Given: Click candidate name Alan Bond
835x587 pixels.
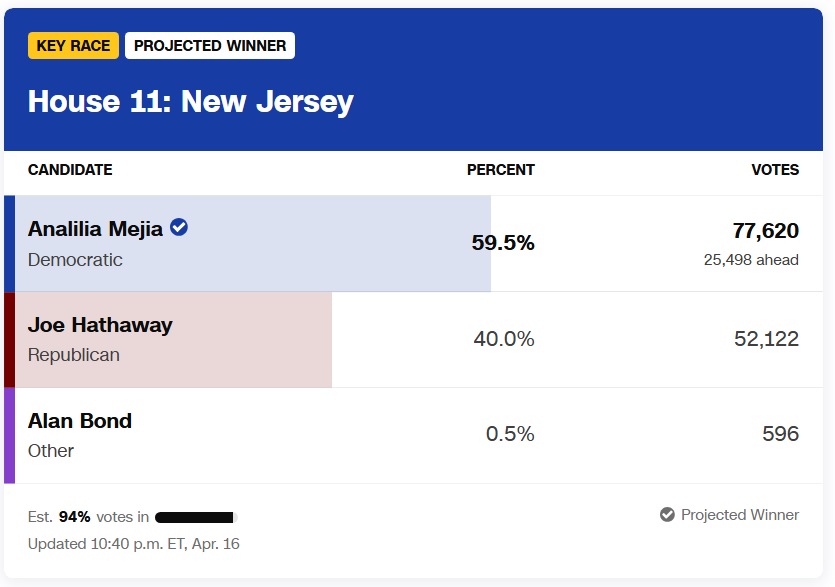Looking at the screenshot, I should click(80, 421).
